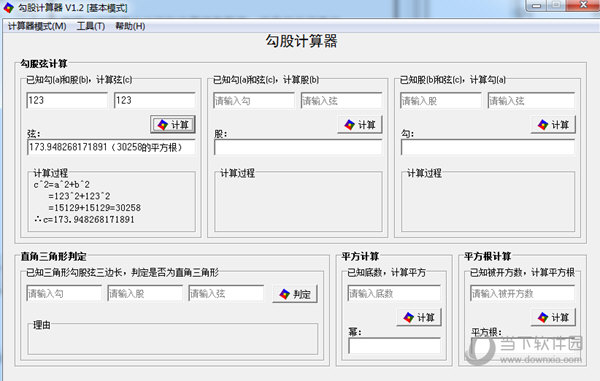The width and height of the screenshot is (600, 381).
Task: Click the 请输入弦 field in 直角三角形判定
Action: [226, 293]
